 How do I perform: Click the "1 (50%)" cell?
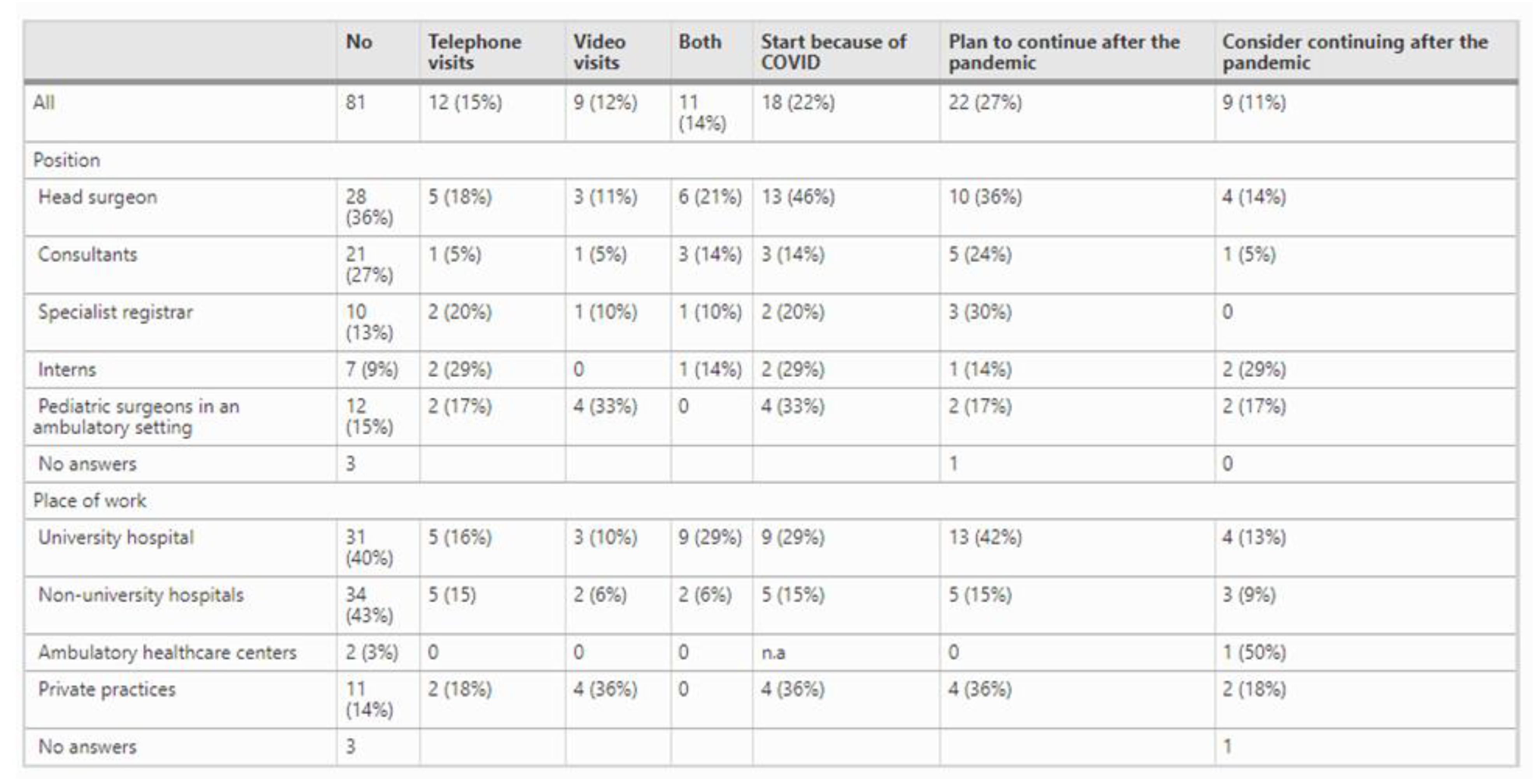pyautogui.click(x=1254, y=652)
